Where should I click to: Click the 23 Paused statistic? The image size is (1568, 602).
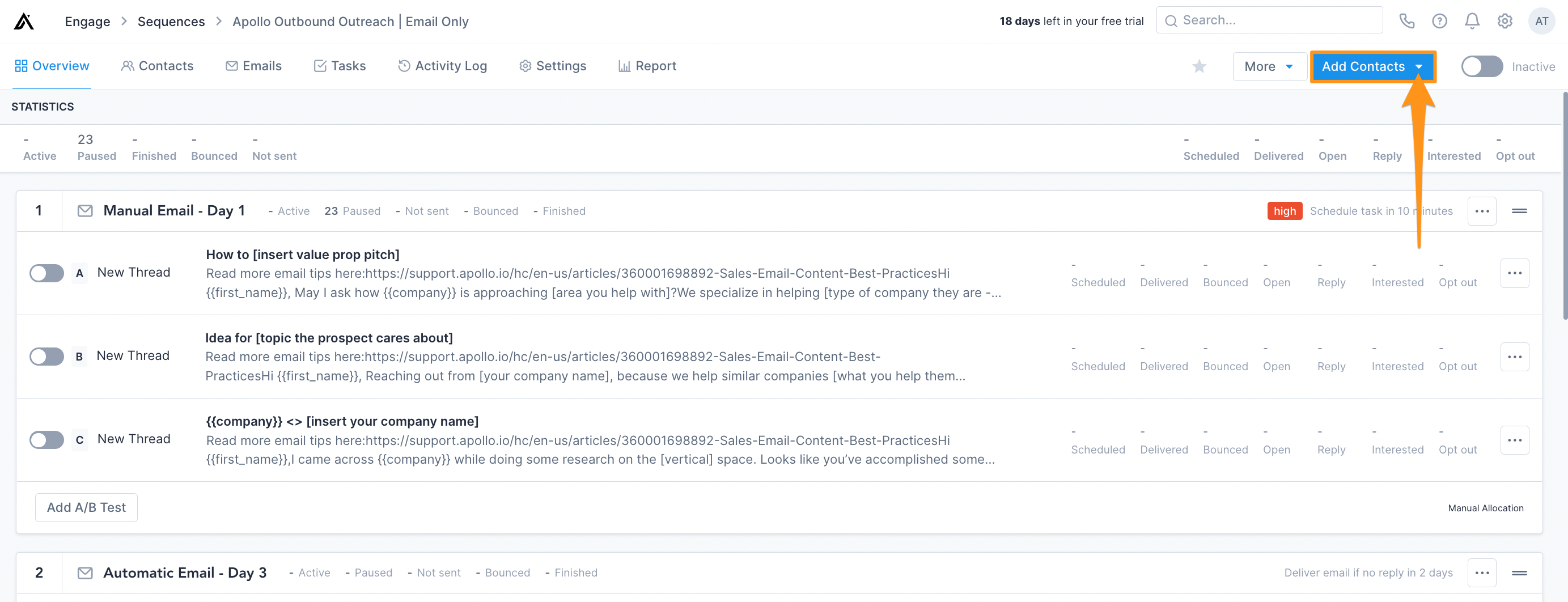97,148
